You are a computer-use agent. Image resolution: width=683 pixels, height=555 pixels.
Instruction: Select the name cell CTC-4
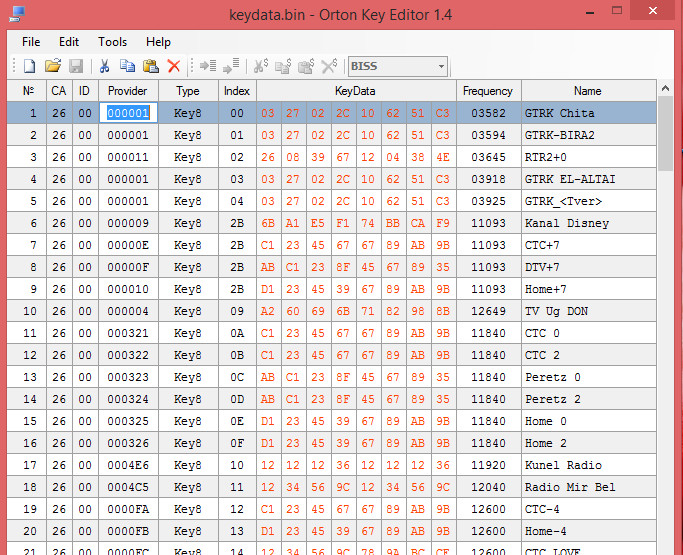click(x=588, y=509)
